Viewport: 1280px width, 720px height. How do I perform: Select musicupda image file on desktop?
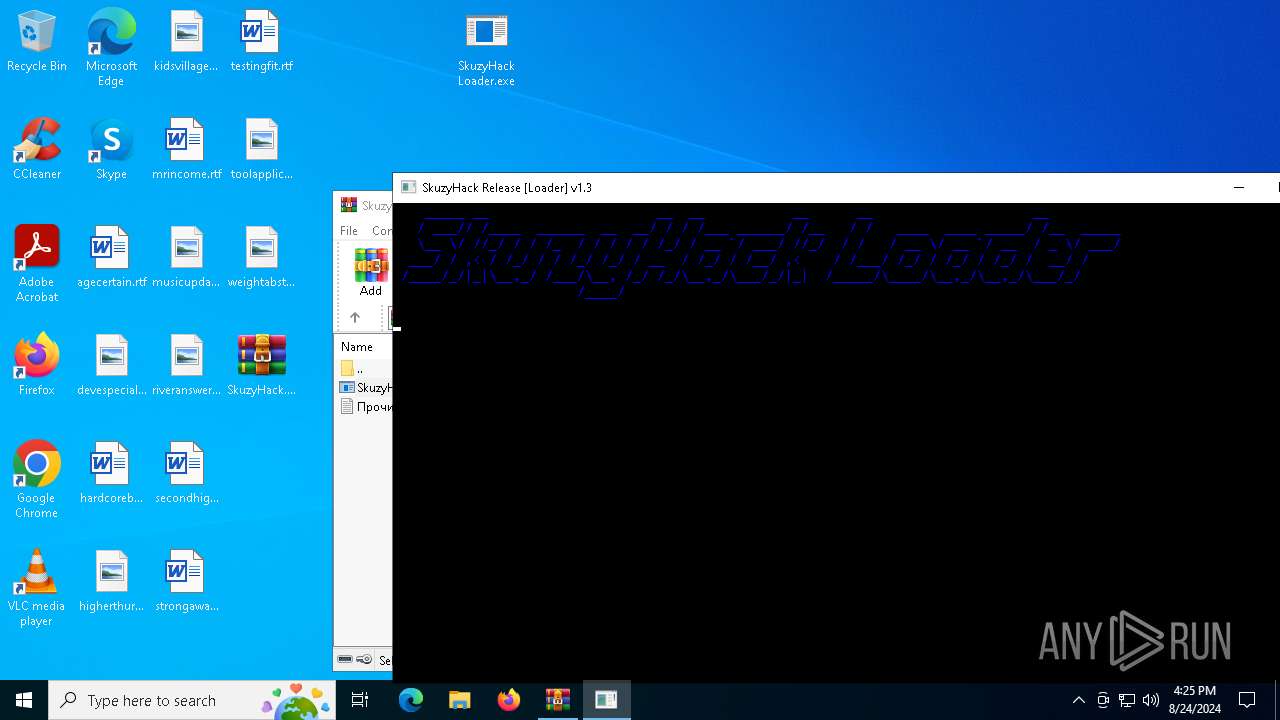pyautogui.click(x=186, y=258)
